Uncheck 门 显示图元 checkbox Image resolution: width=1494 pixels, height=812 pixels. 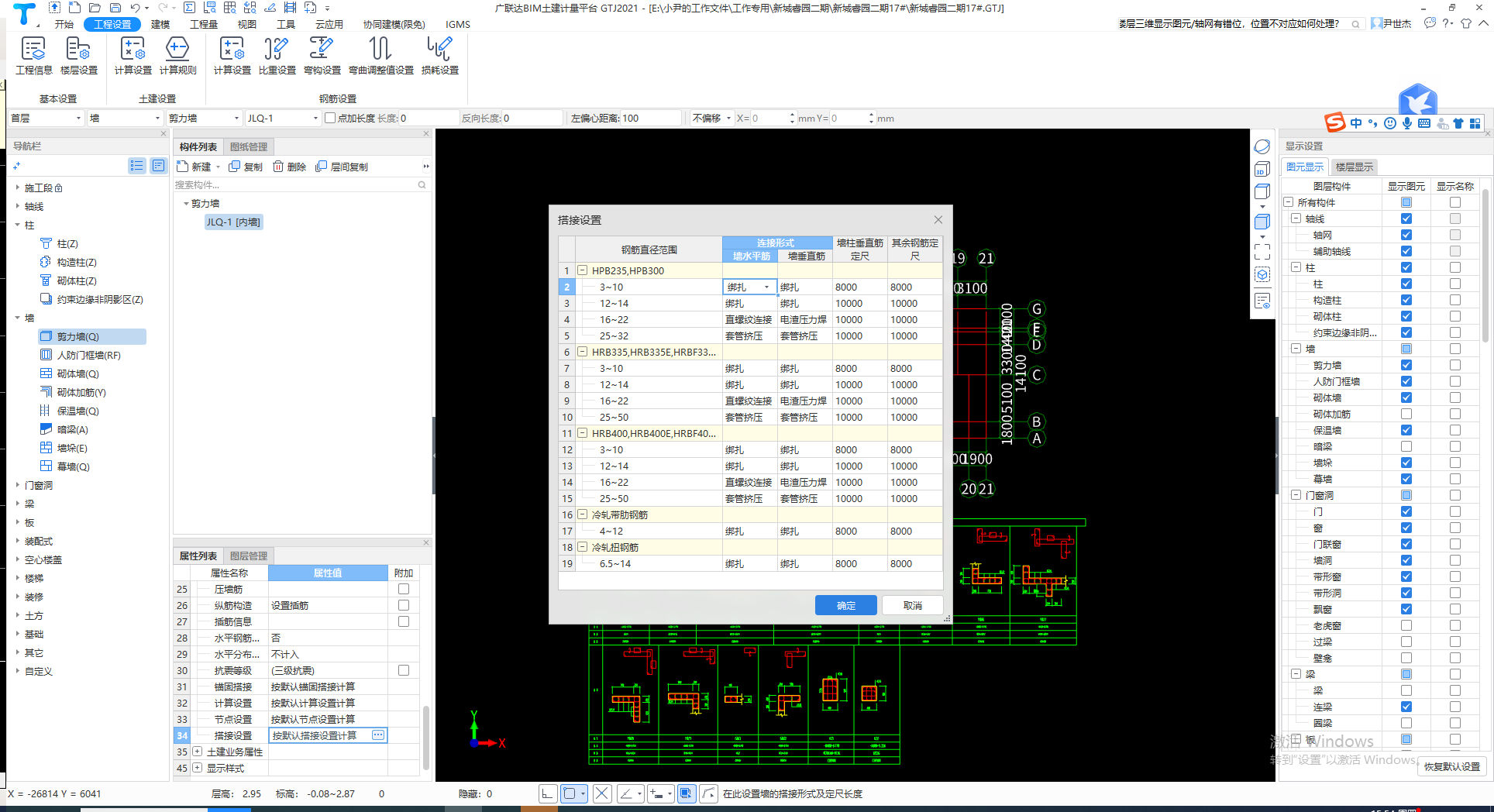(1406, 511)
